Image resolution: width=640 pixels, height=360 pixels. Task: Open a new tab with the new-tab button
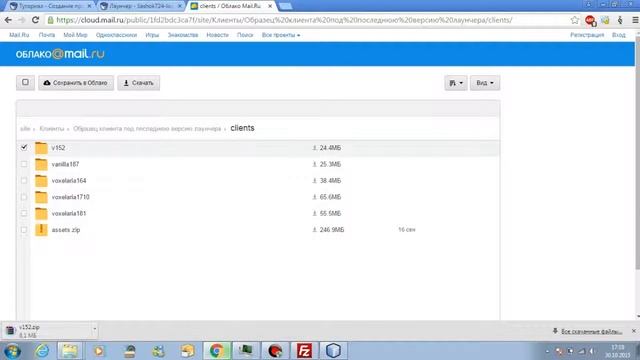285,6
